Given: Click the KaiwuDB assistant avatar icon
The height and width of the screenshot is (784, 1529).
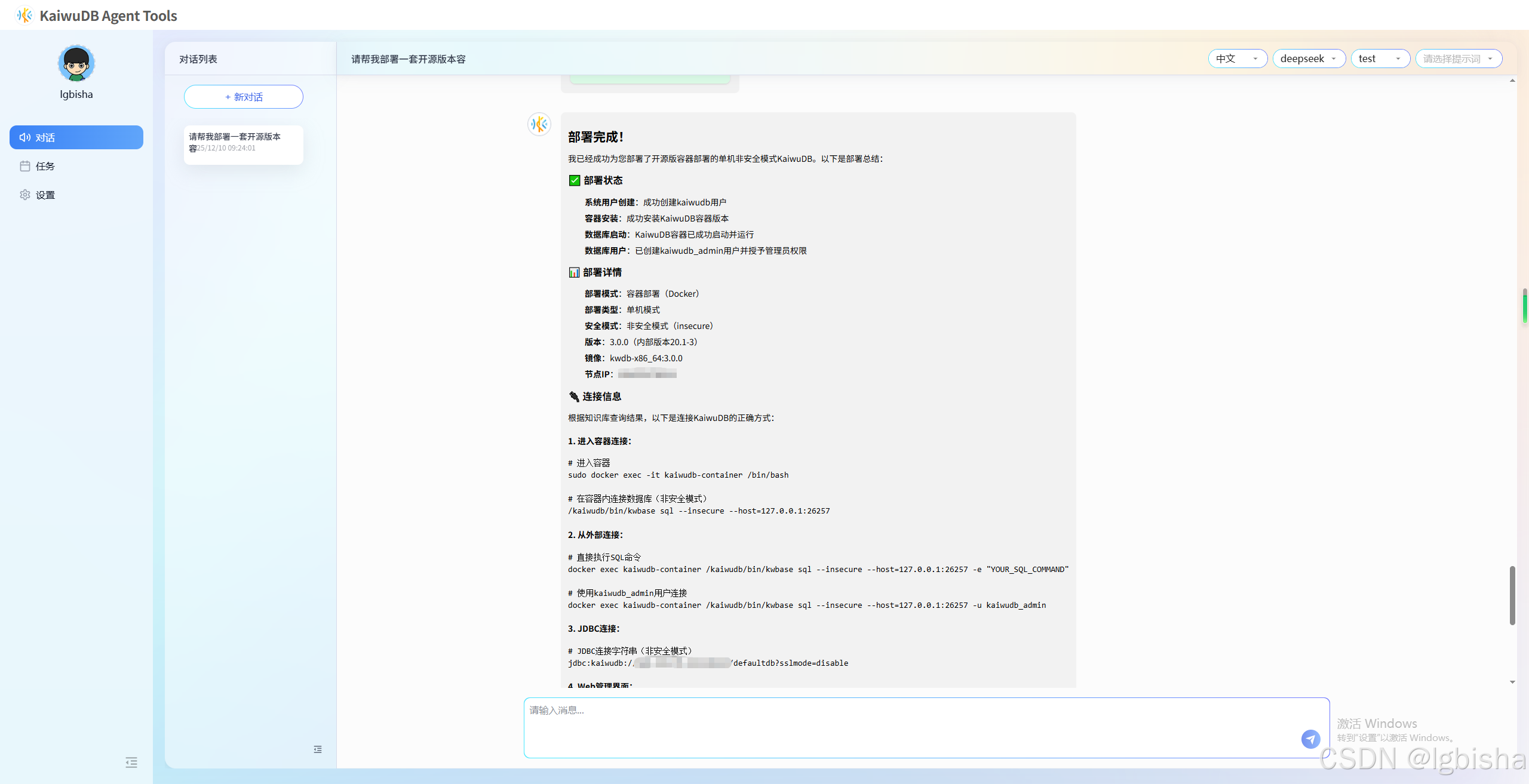Looking at the screenshot, I should (x=539, y=124).
